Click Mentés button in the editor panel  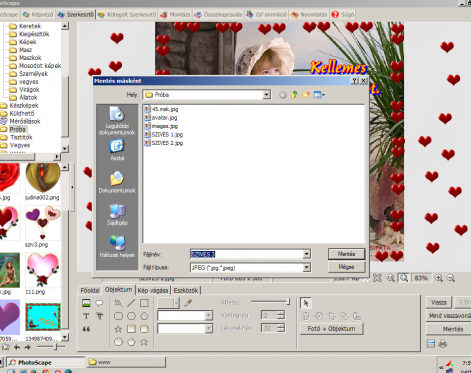[449, 329]
